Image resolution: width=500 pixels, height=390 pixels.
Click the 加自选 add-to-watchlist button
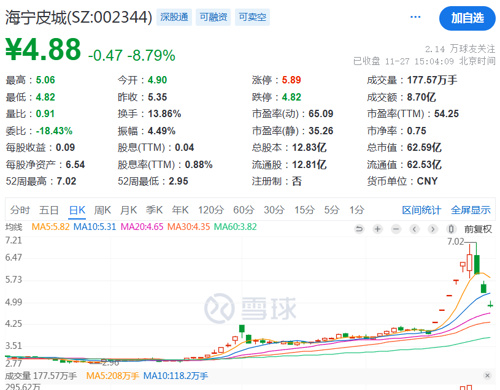coord(467,18)
